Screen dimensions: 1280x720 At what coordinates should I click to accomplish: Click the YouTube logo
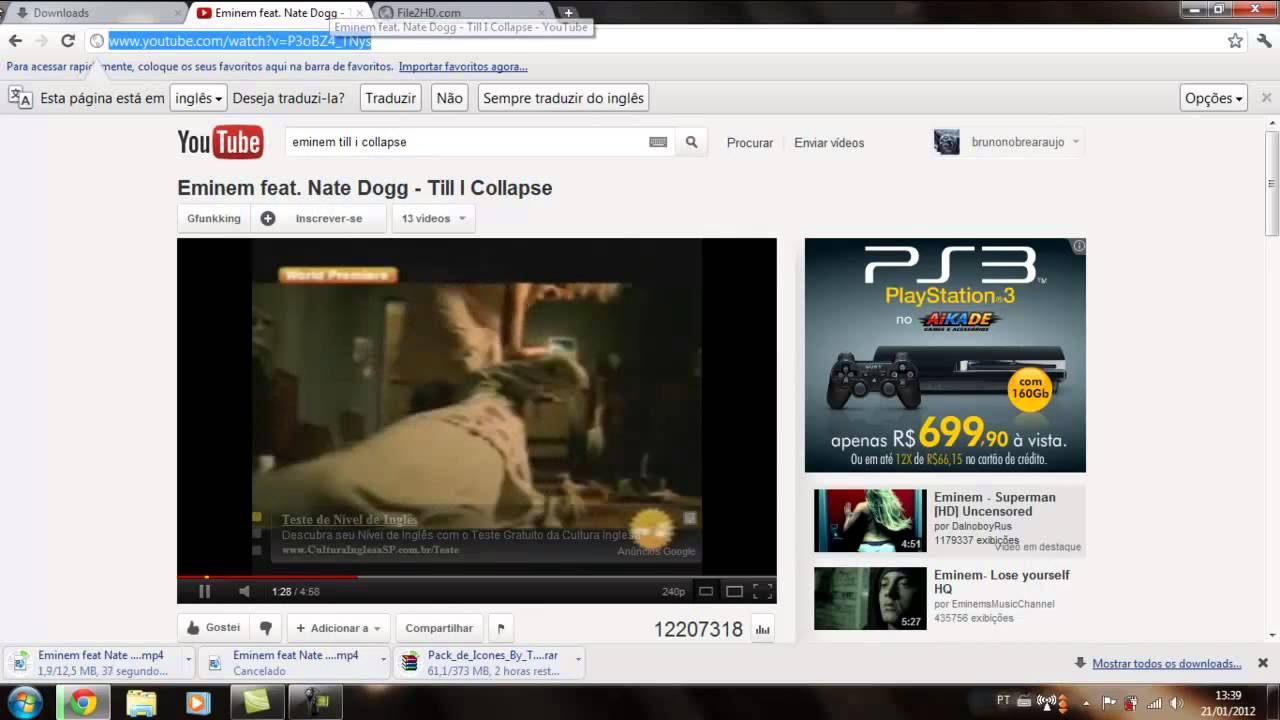point(220,142)
